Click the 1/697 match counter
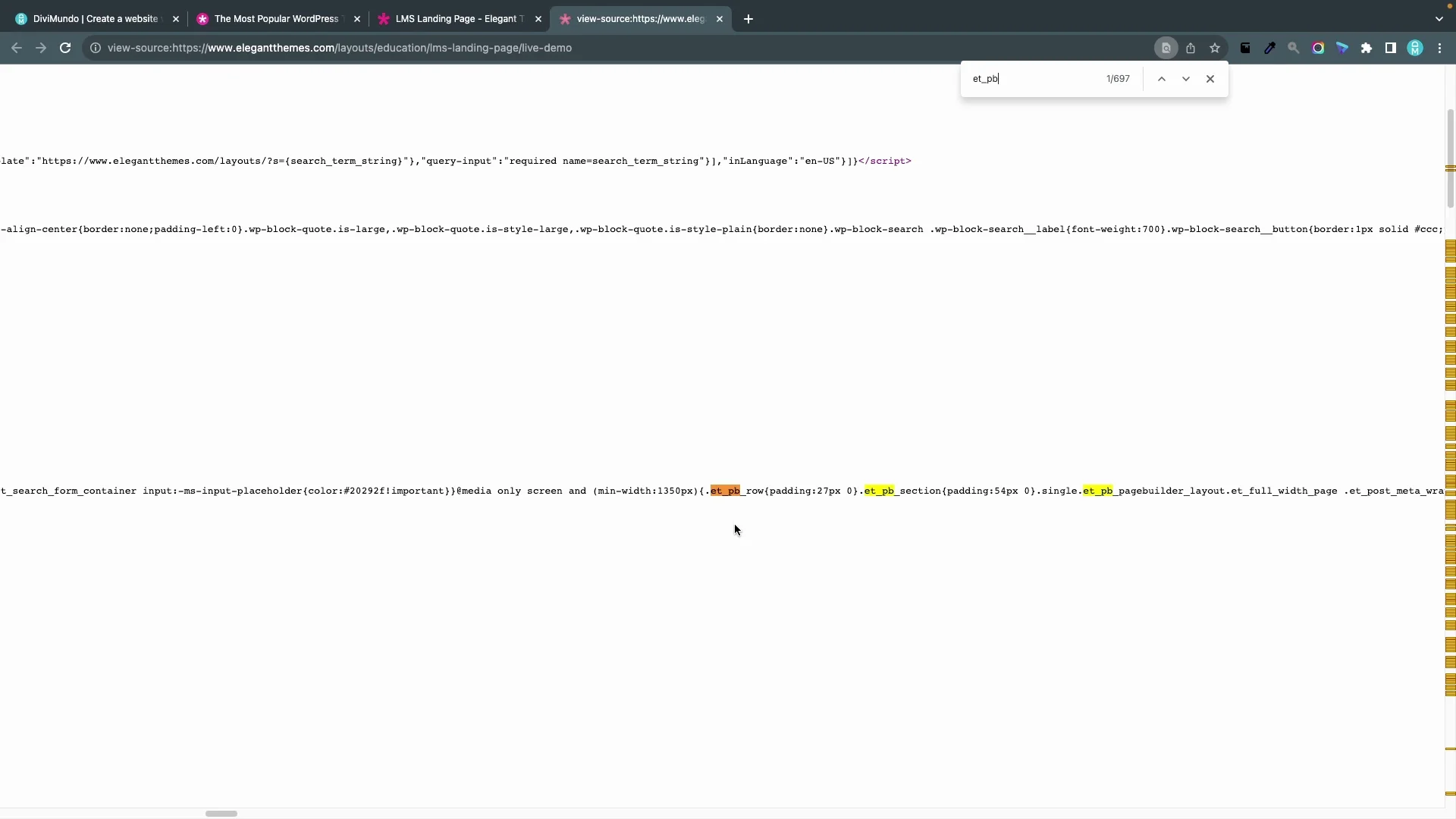The width and height of the screenshot is (1456, 819). point(1118,79)
